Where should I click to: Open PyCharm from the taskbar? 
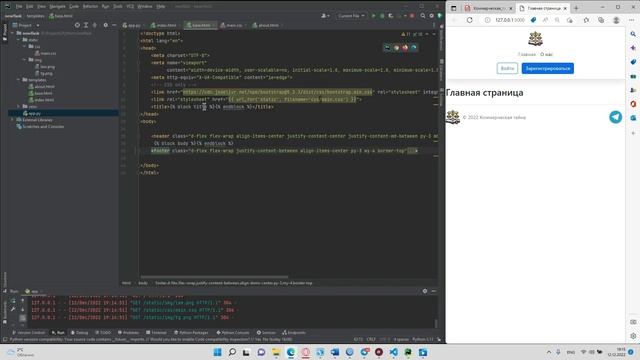click(x=408, y=352)
